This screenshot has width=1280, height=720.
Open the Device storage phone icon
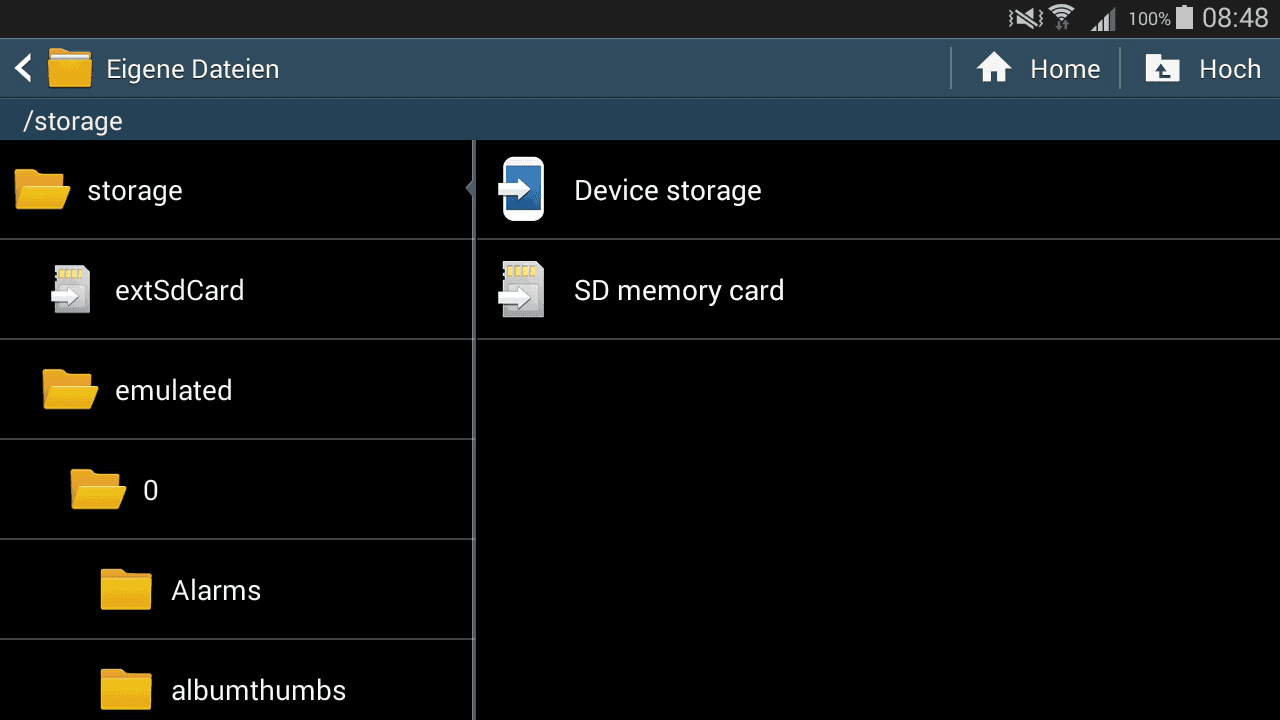tap(523, 189)
